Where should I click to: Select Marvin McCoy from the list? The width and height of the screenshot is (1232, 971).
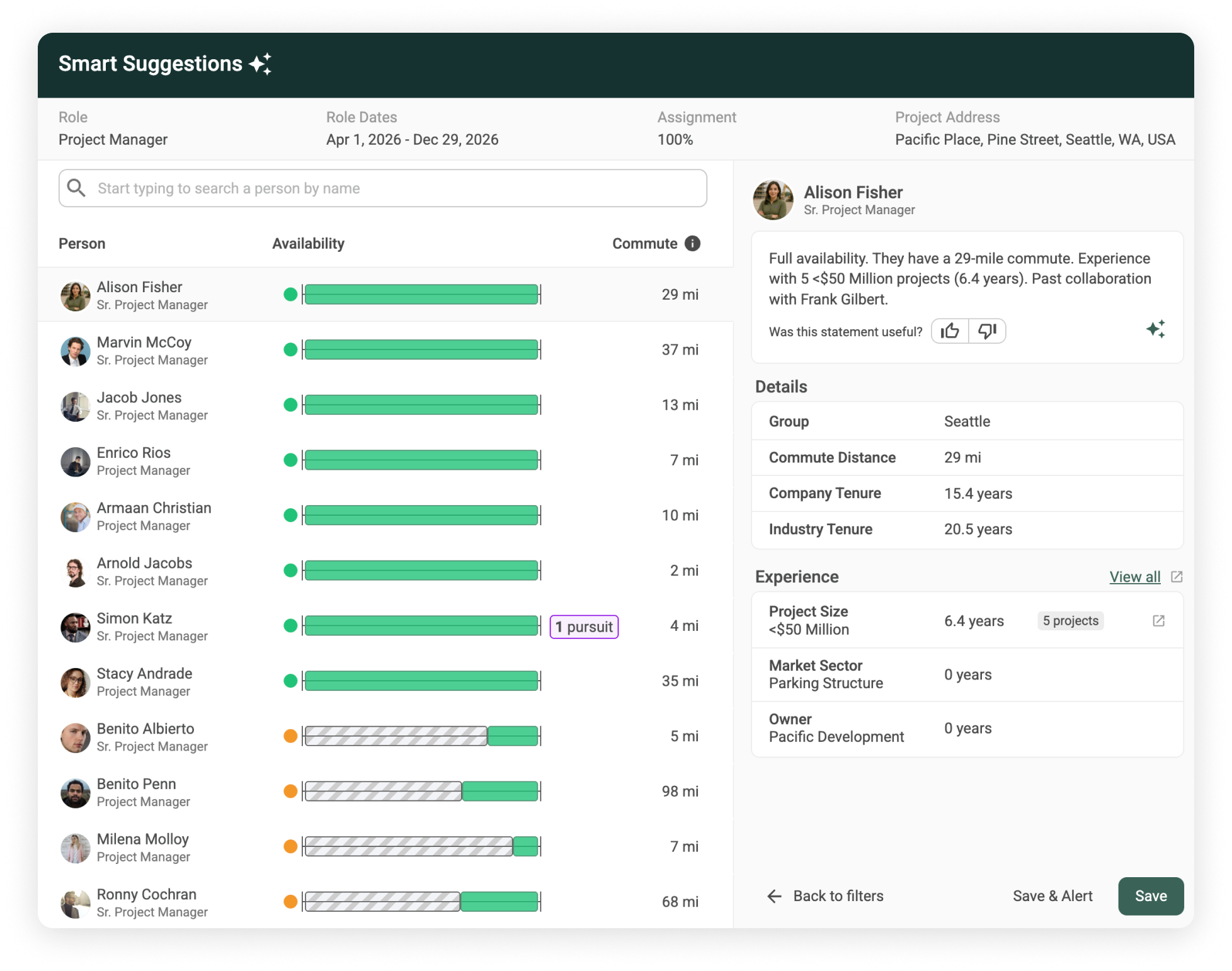click(144, 343)
